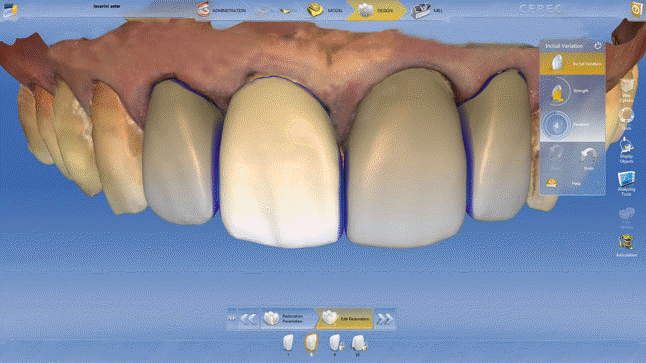Open the greyed Case Details palette icon

point(626,217)
